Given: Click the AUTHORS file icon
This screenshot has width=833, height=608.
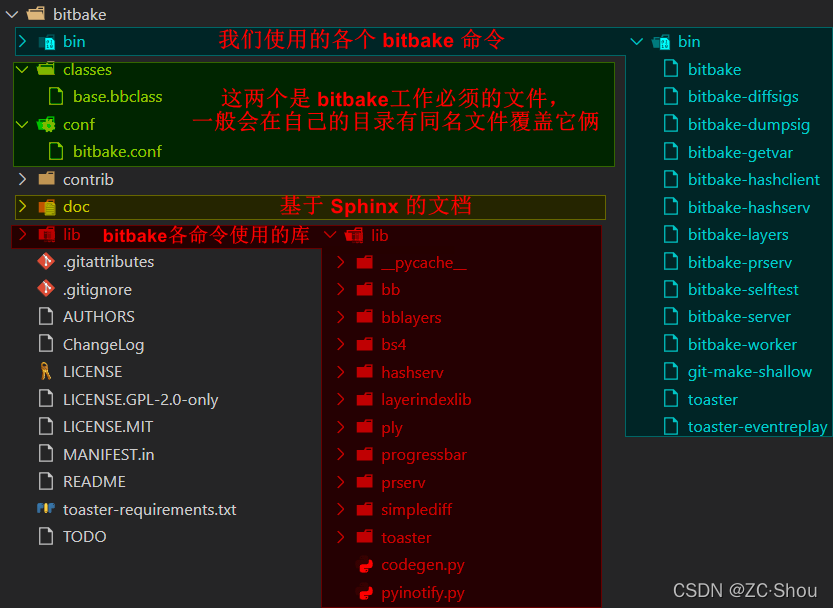Looking at the screenshot, I should click(46, 316).
